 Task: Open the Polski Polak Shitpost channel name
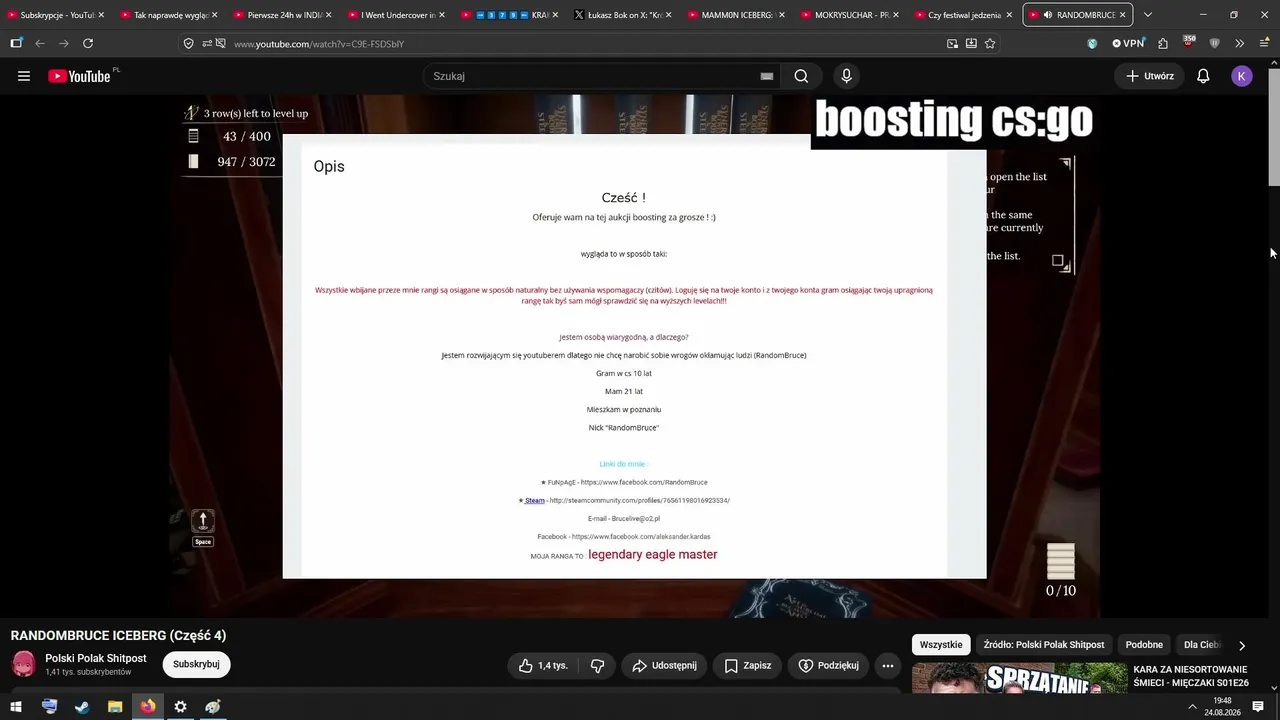(x=96, y=659)
